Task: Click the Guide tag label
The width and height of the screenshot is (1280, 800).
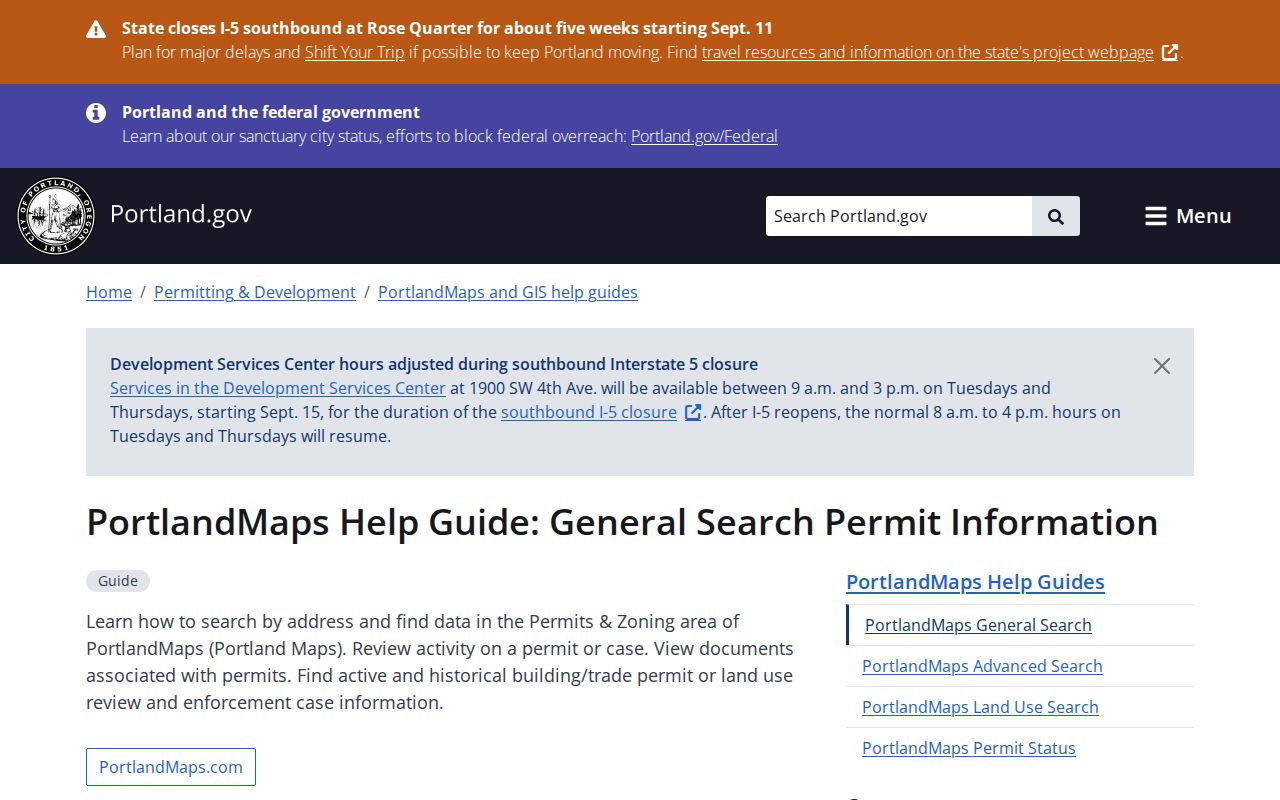Action: (x=118, y=581)
